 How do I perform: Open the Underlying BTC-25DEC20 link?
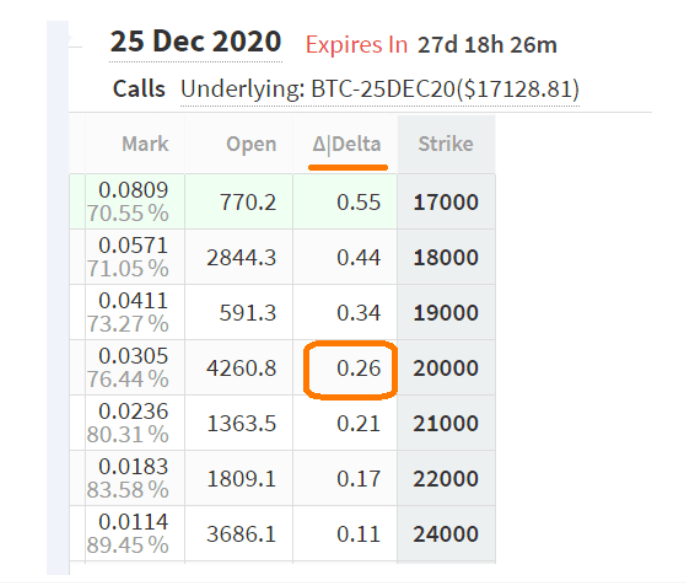380,90
